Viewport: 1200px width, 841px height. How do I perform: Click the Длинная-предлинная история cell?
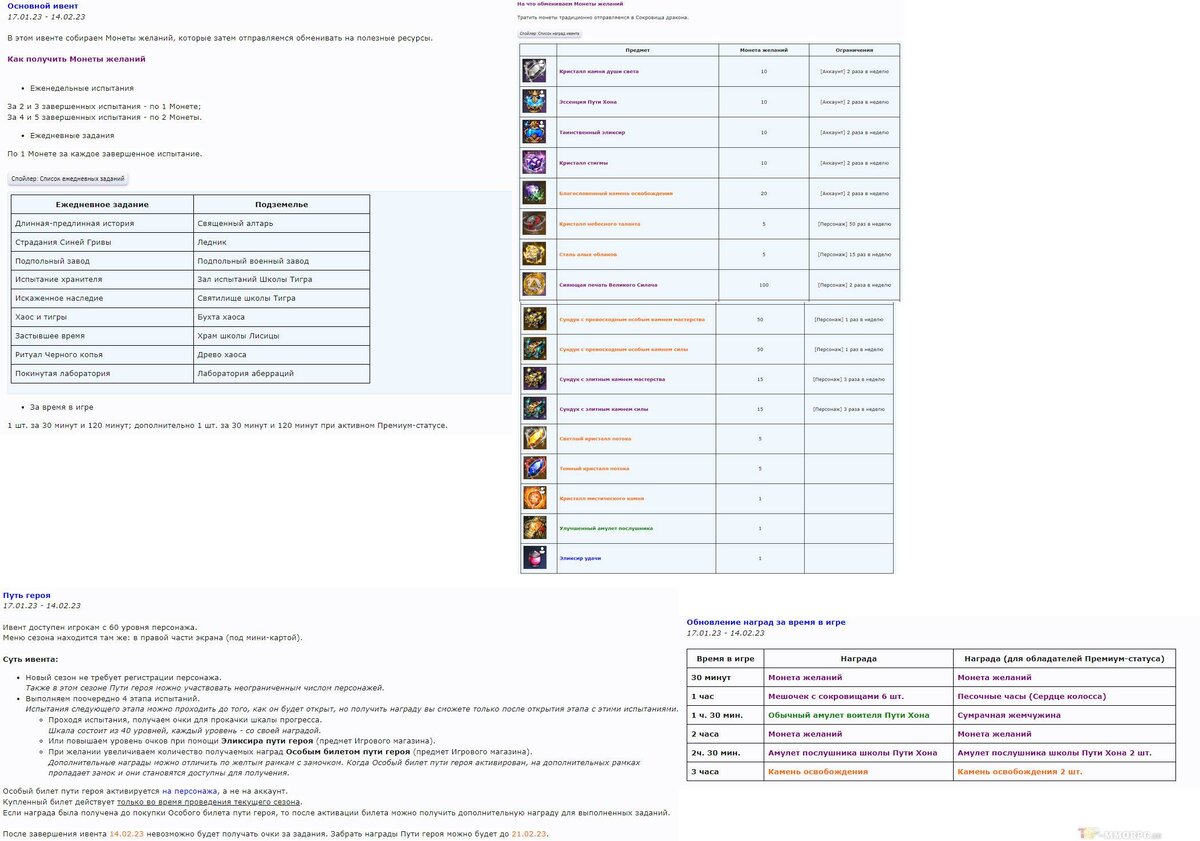(102, 223)
